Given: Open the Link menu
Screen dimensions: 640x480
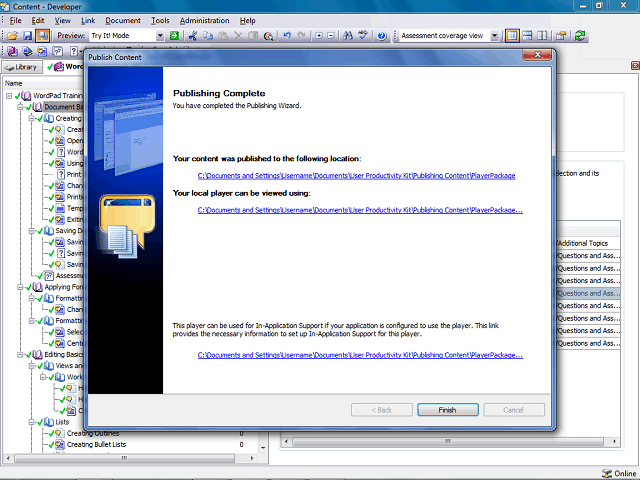Looking at the screenshot, I should click(88, 20).
